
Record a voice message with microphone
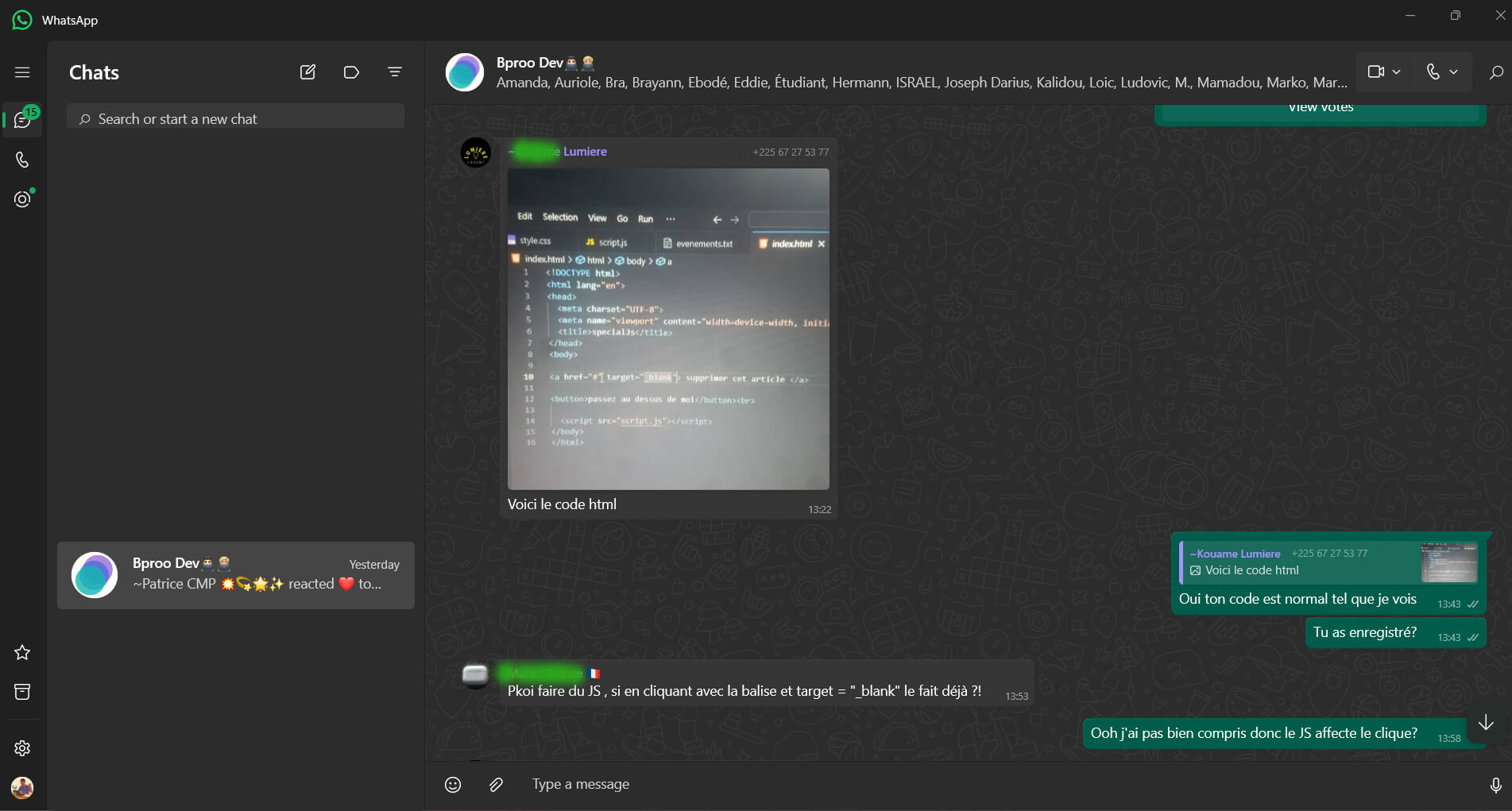1495,786
